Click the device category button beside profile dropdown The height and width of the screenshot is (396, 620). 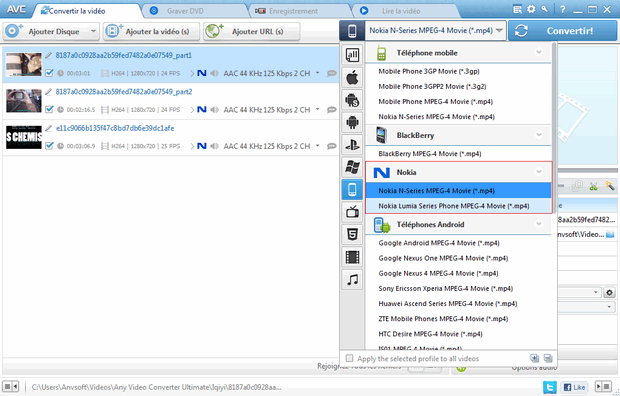(352, 30)
